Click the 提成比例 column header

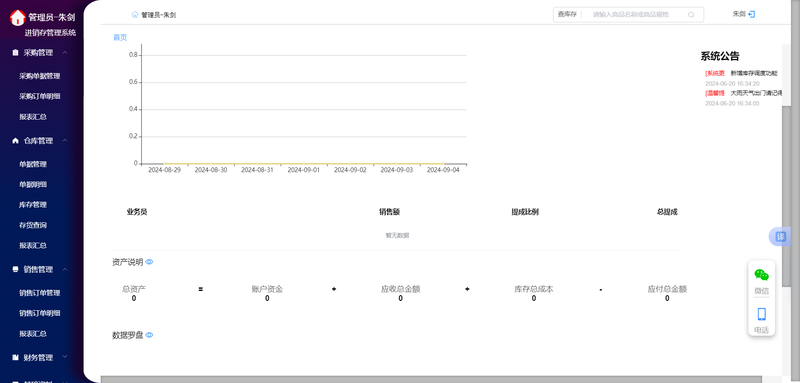[x=525, y=212]
